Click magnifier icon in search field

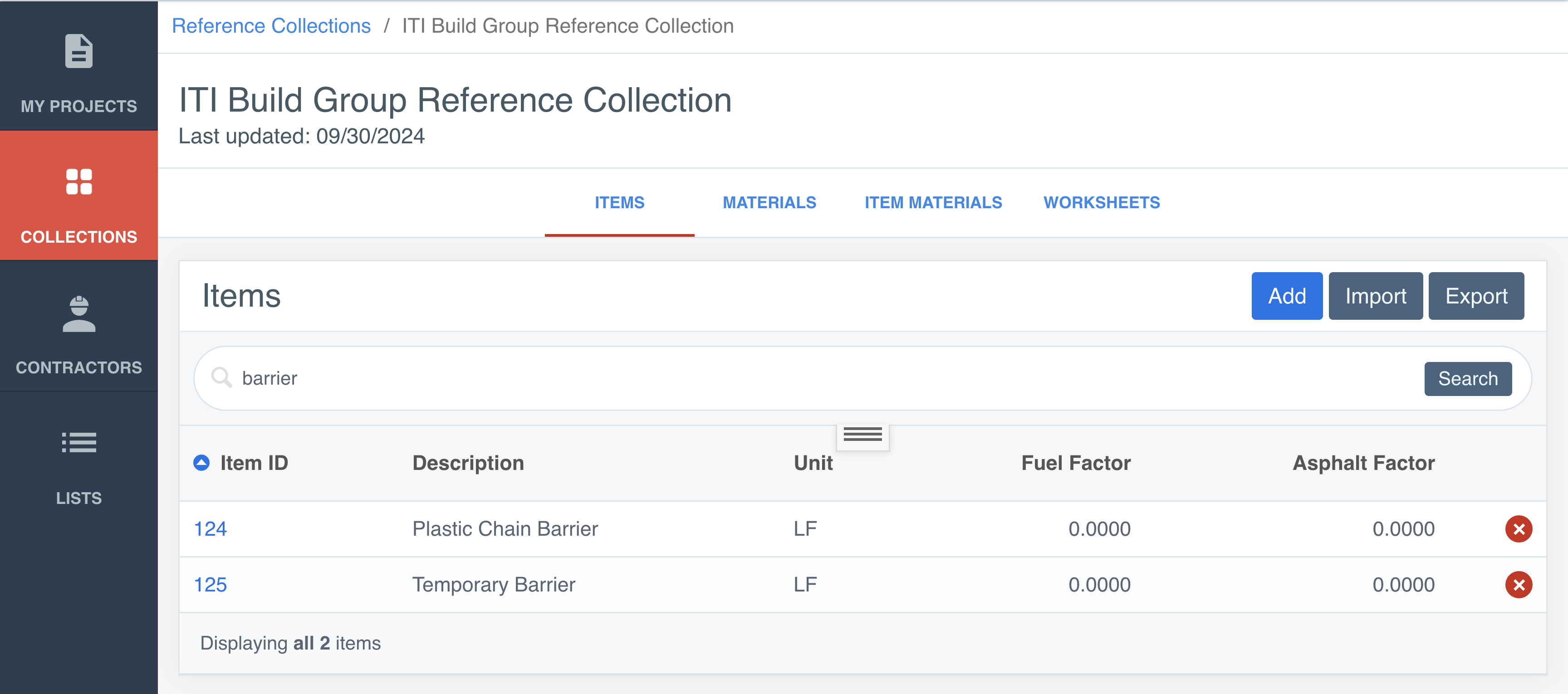[221, 377]
